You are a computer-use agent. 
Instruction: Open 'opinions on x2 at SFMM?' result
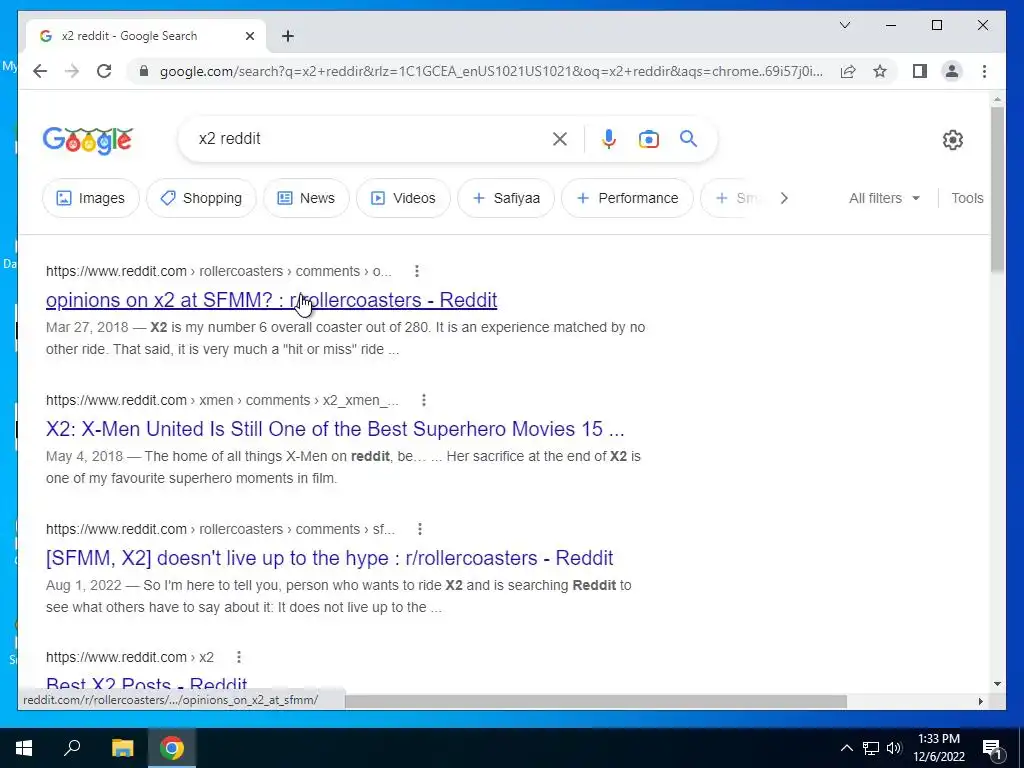[272, 300]
